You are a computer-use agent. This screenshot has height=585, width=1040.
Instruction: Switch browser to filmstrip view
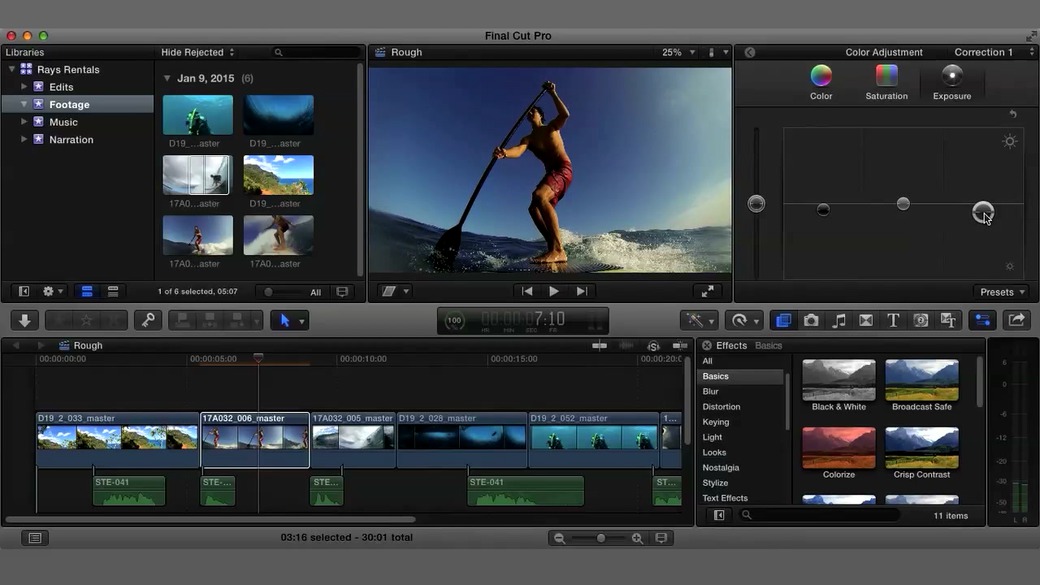(87, 292)
